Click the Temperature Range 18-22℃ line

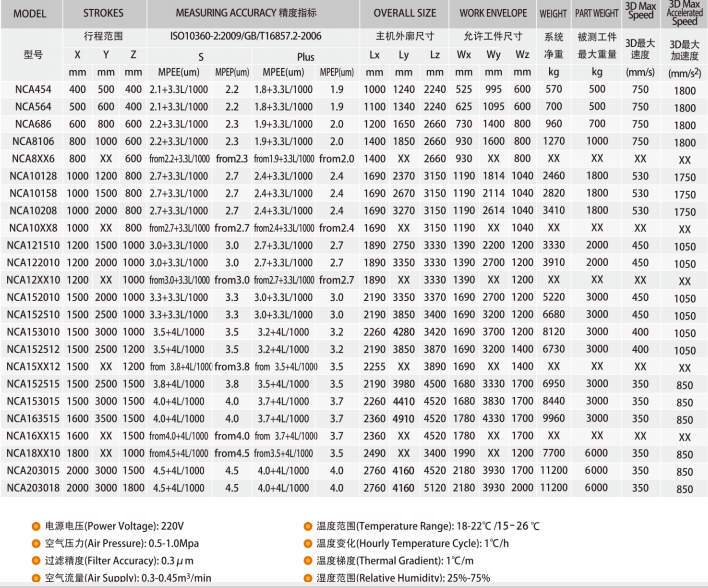coord(428,526)
